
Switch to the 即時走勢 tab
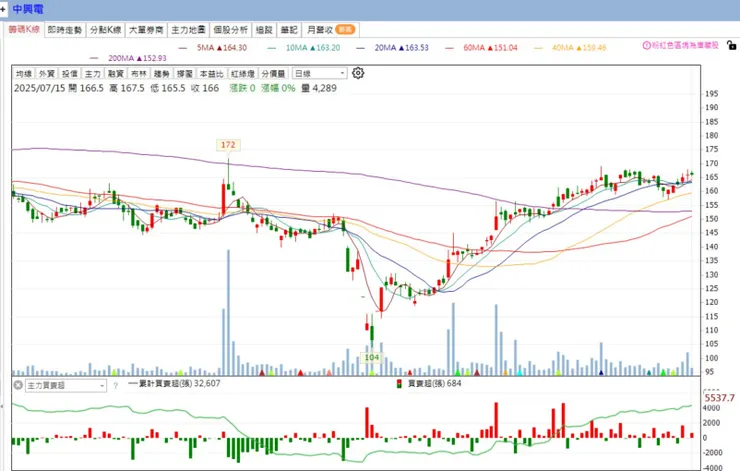65,30
